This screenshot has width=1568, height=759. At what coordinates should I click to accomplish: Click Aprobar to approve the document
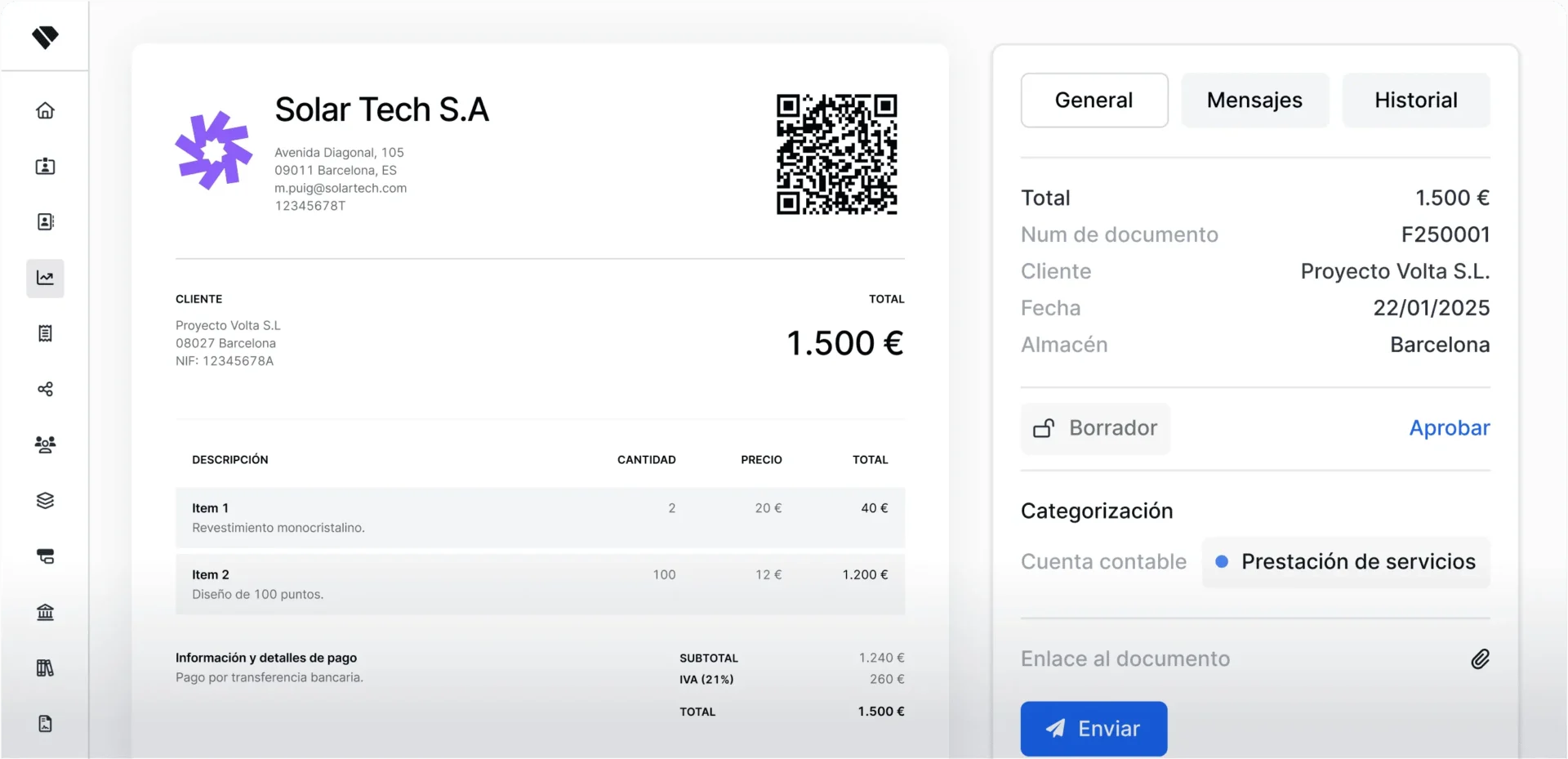point(1449,427)
